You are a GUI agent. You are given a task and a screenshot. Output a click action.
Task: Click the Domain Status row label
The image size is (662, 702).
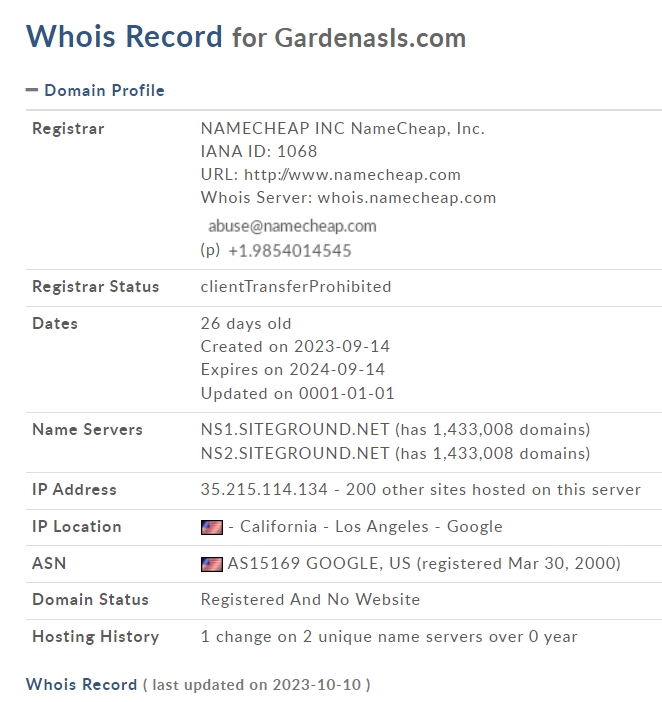(90, 599)
